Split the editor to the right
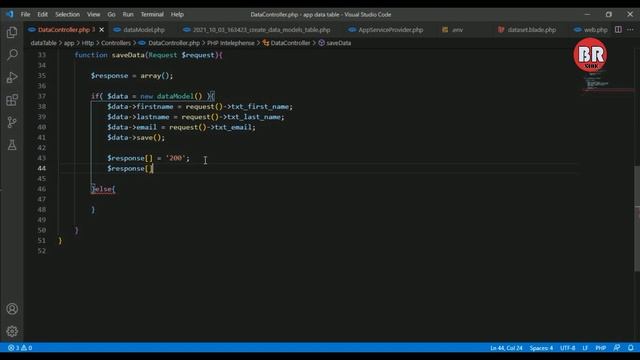 [x=618, y=29]
